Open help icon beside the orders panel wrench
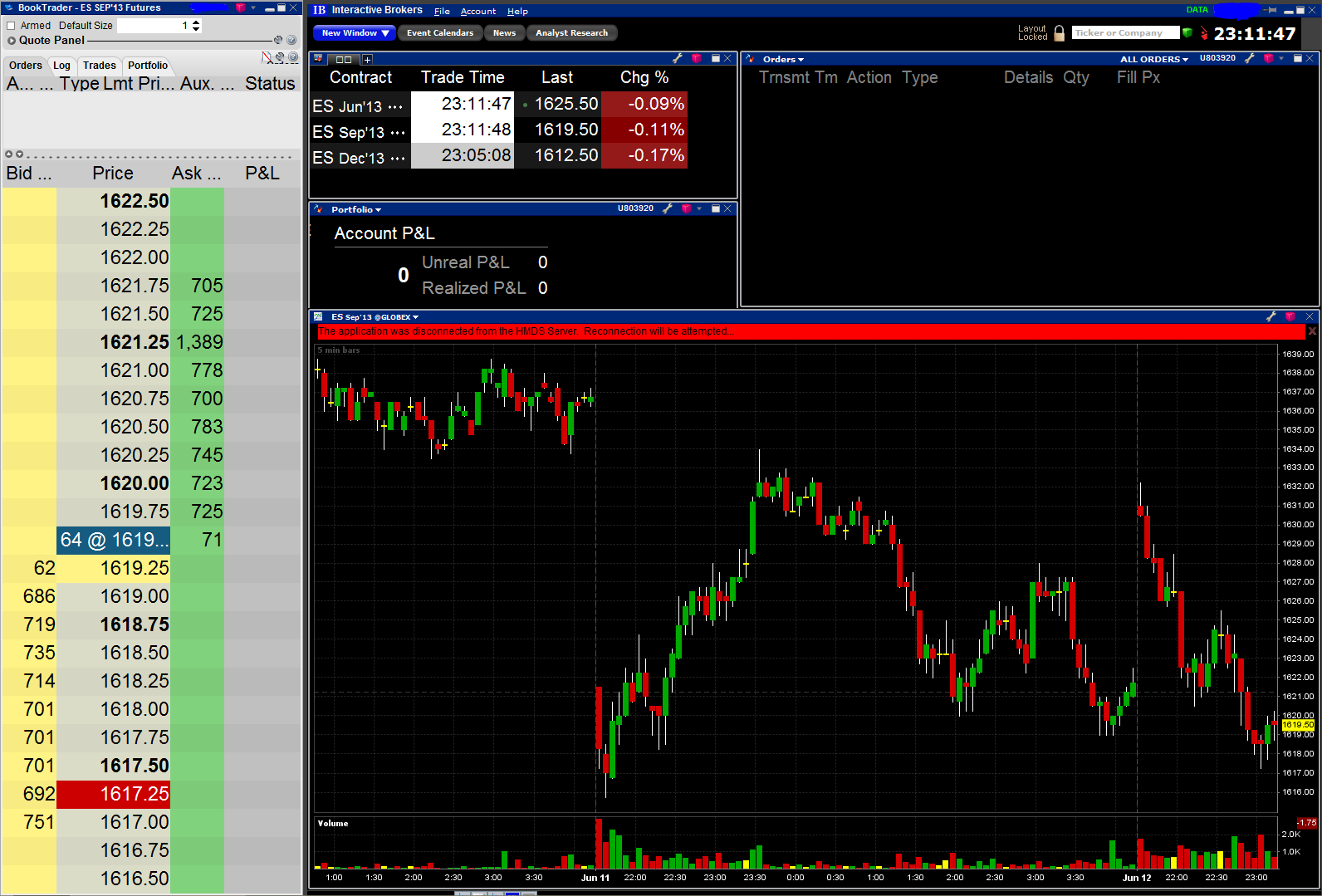The width and height of the screenshot is (1322, 896). pos(293,57)
